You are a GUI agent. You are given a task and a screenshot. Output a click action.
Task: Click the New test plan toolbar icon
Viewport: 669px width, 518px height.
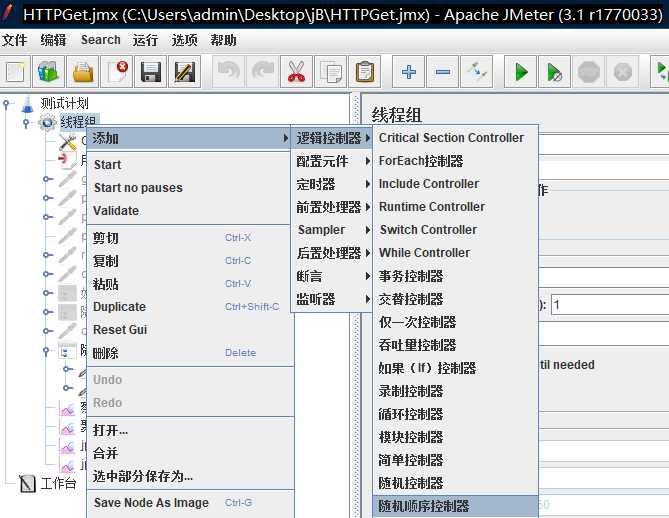click(x=15, y=72)
